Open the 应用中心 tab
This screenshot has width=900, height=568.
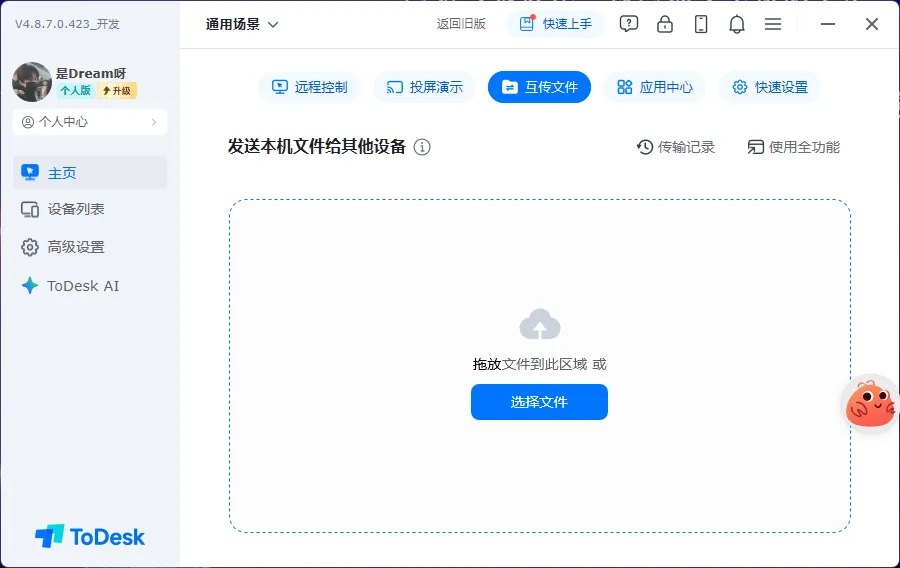click(x=654, y=87)
